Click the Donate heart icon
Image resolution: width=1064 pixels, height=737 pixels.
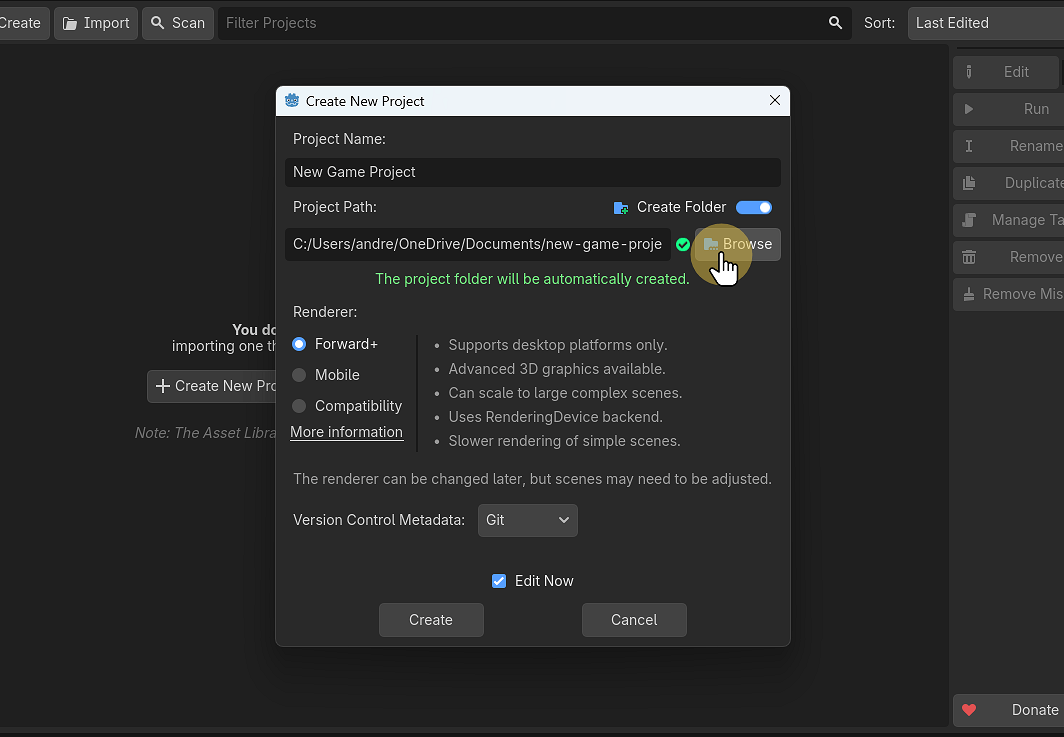pyautogui.click(x=970, y=710)
